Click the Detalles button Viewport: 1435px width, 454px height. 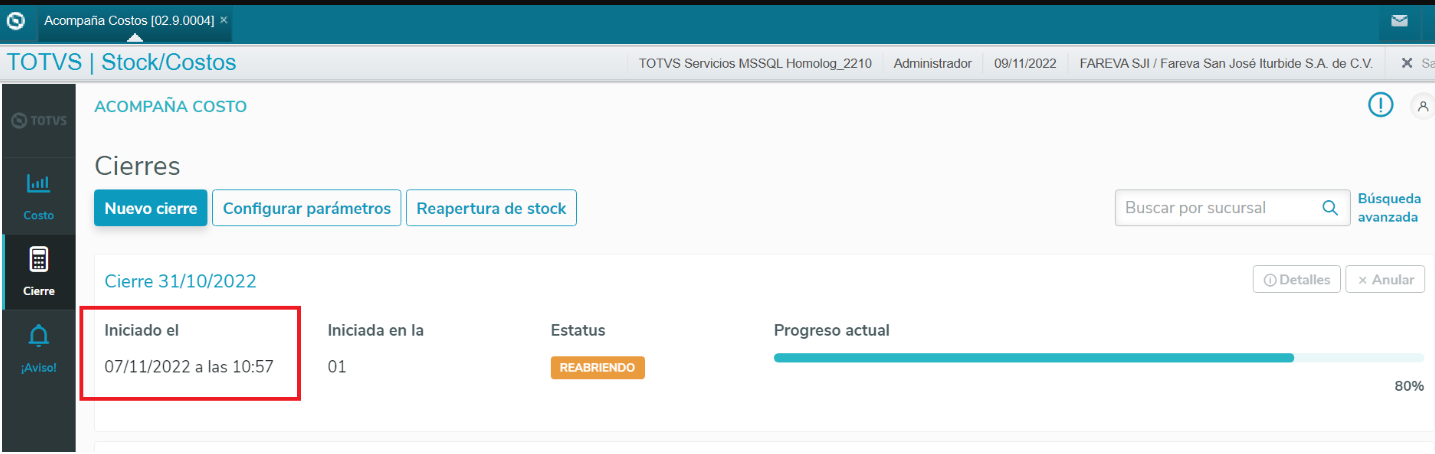pyautogui.click(x=1297, y=280)
